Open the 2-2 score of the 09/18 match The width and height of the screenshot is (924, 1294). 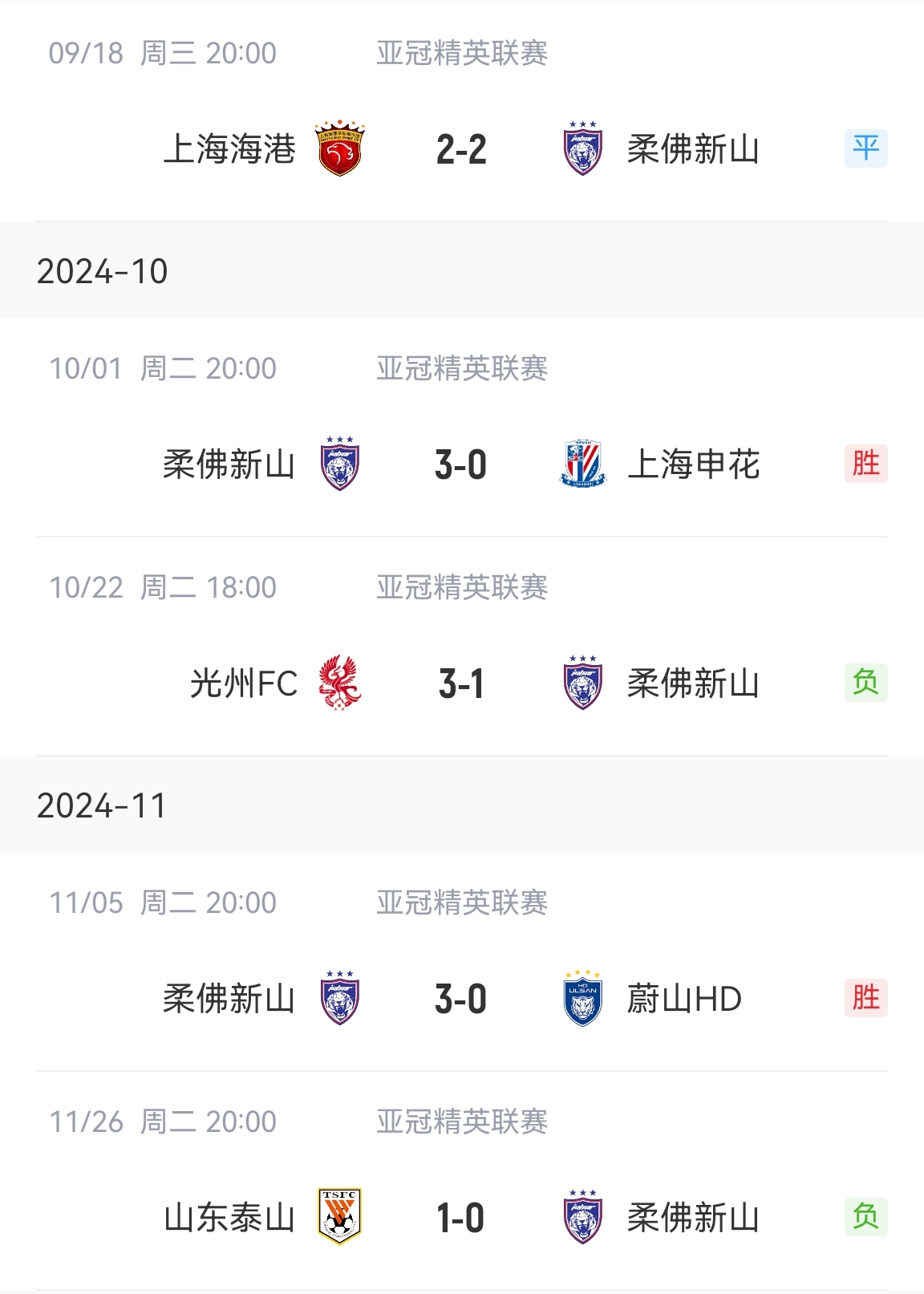pyautogui.click(x=461, y=150)
